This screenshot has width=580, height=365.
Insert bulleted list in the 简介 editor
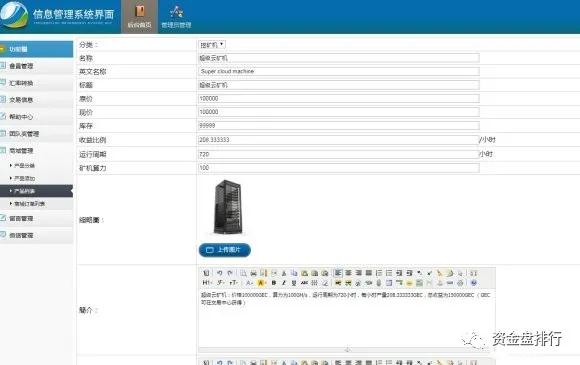(x=389, y=273)
